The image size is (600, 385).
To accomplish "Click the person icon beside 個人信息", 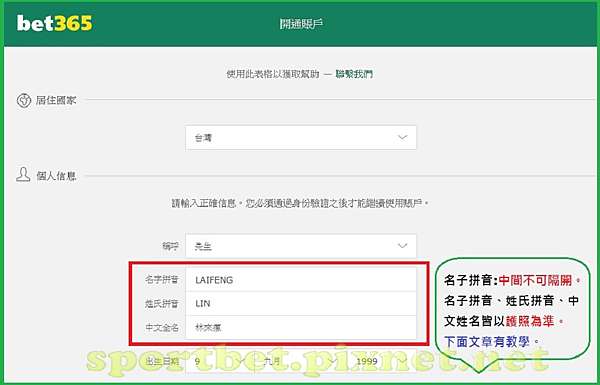I will tap(23, 175).
